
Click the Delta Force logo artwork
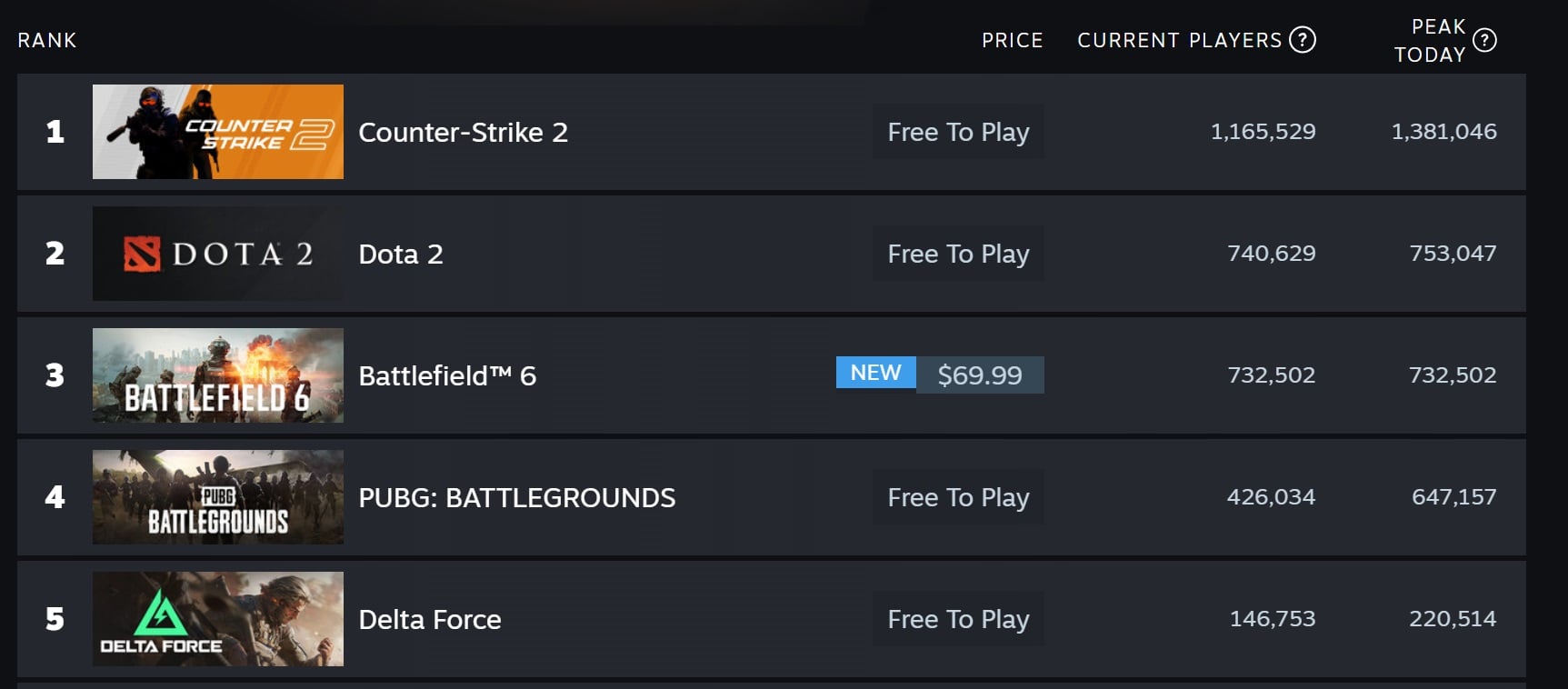point(217,619)
